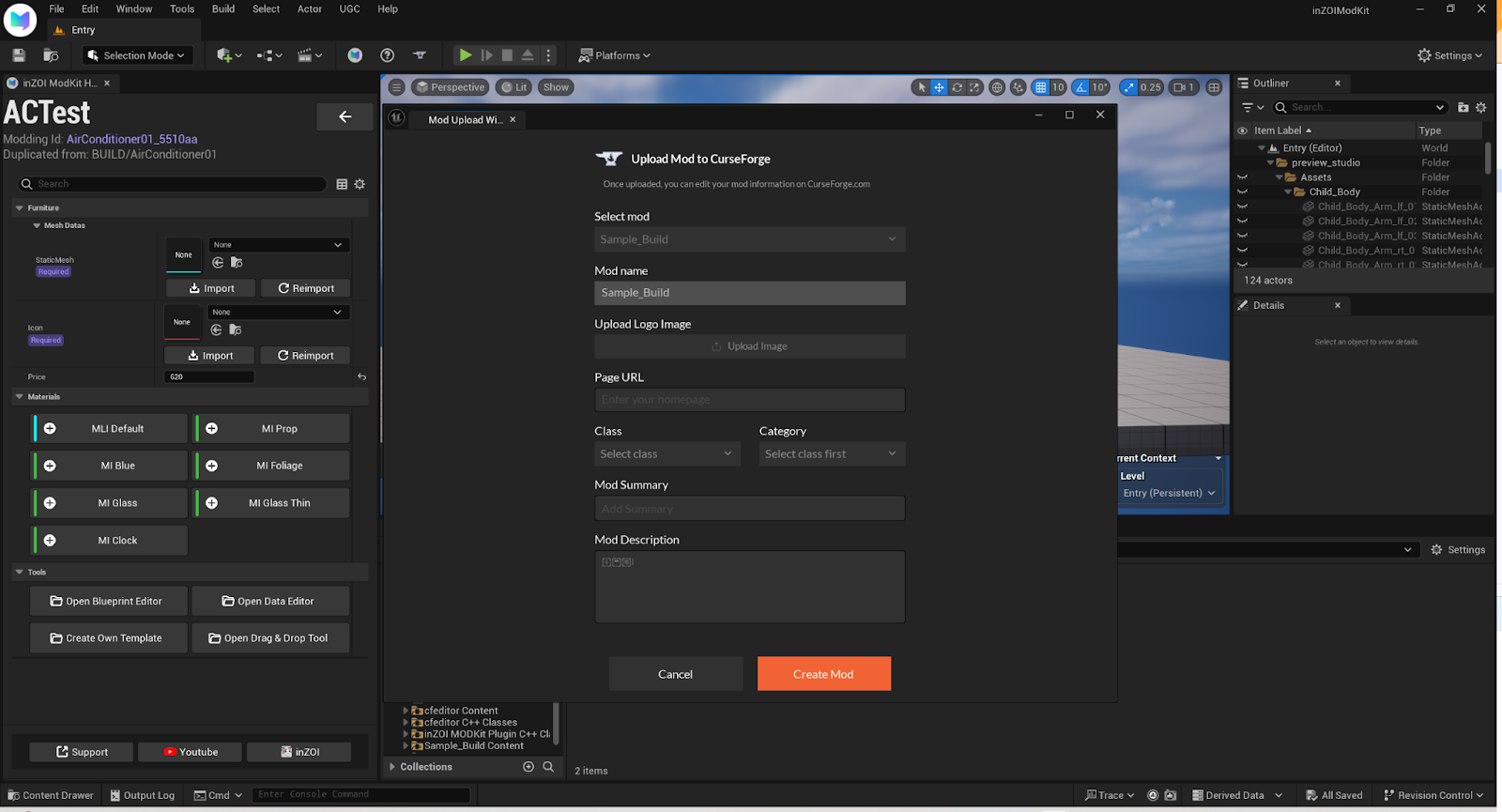Click the CurseForge anvil toolbar icon
The height and width of the screenshot is (812, 1502).
[420, 55]
